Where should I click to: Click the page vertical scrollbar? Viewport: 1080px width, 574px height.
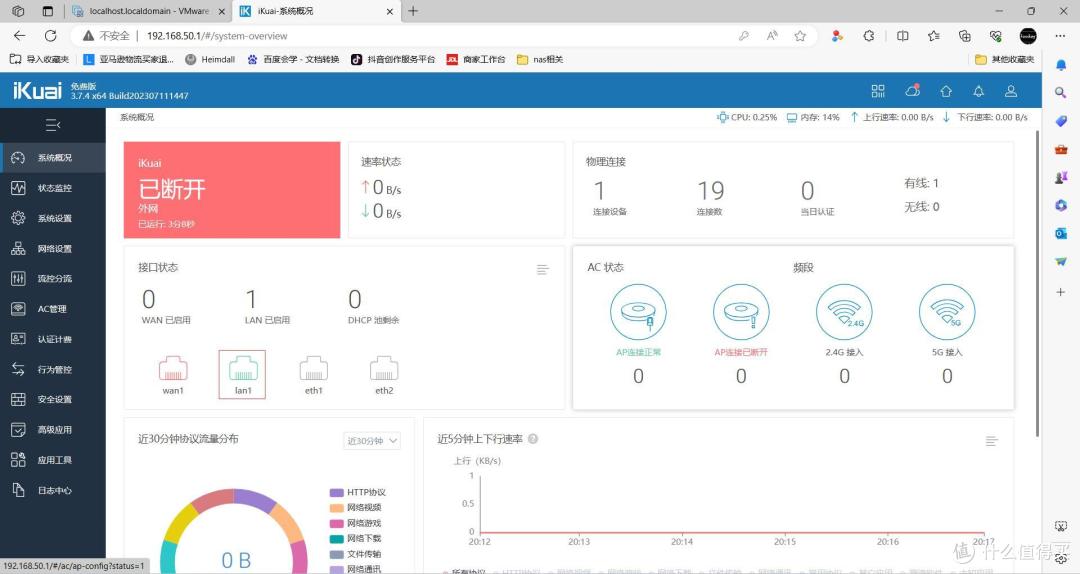[1038, 283]
